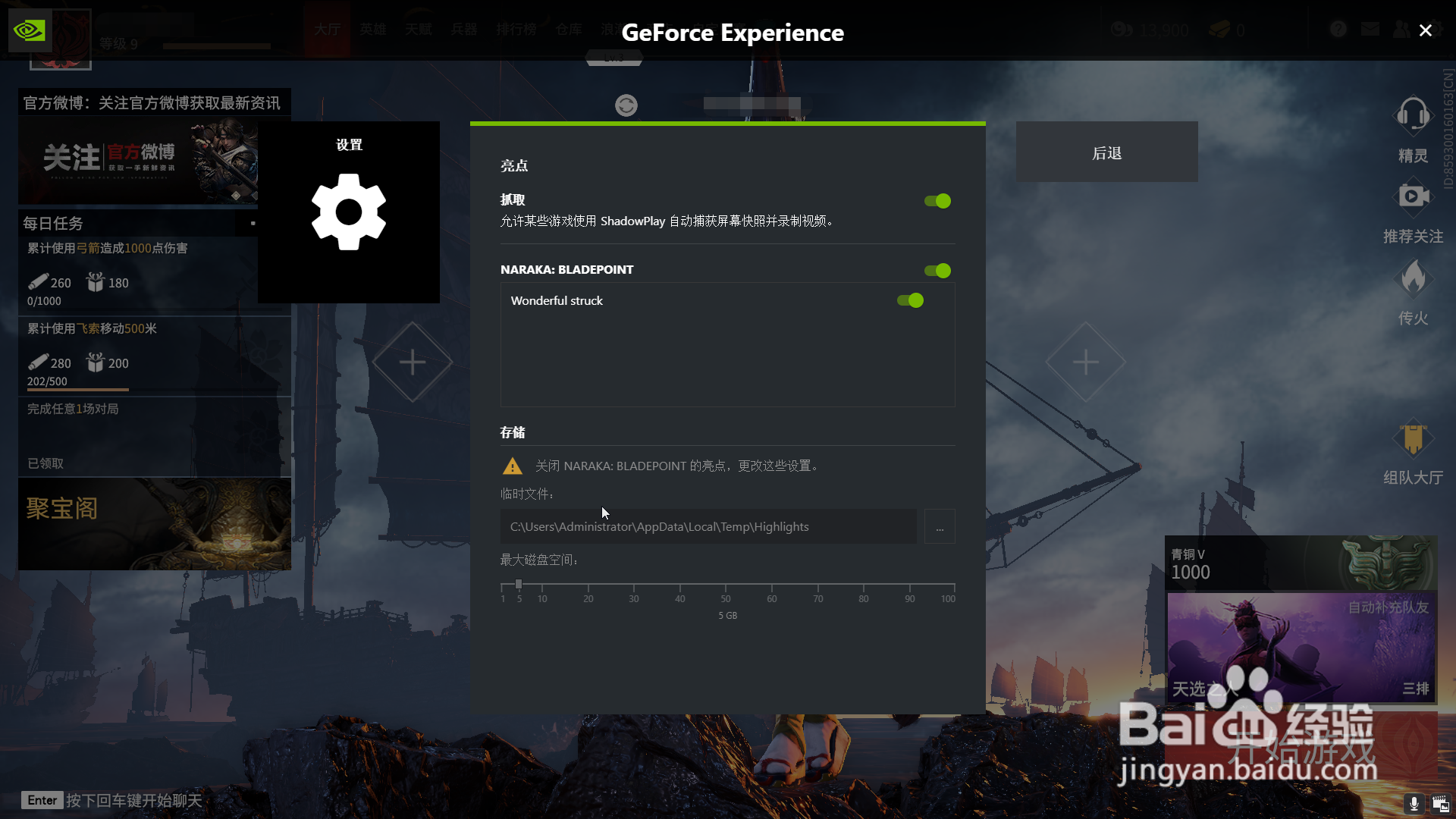Click the right plus teammate slot

pyautogui.click(x=1086, y=362)
